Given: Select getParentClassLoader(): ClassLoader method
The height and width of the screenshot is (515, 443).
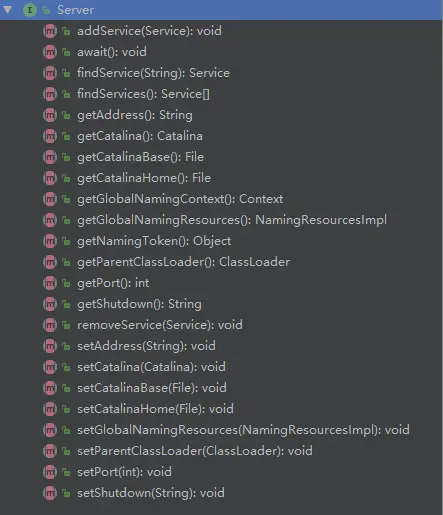Looking at the screenshot, I should (x=183, y=262).
